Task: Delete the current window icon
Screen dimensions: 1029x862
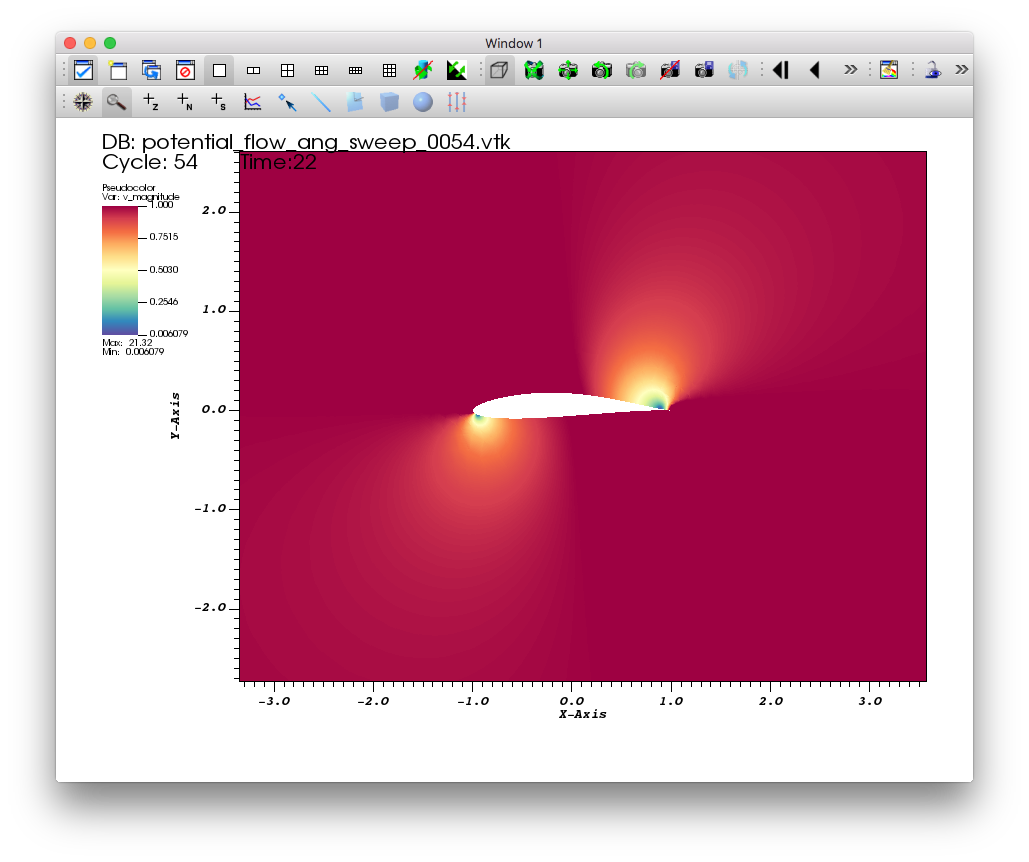Action: coord(185,70)
